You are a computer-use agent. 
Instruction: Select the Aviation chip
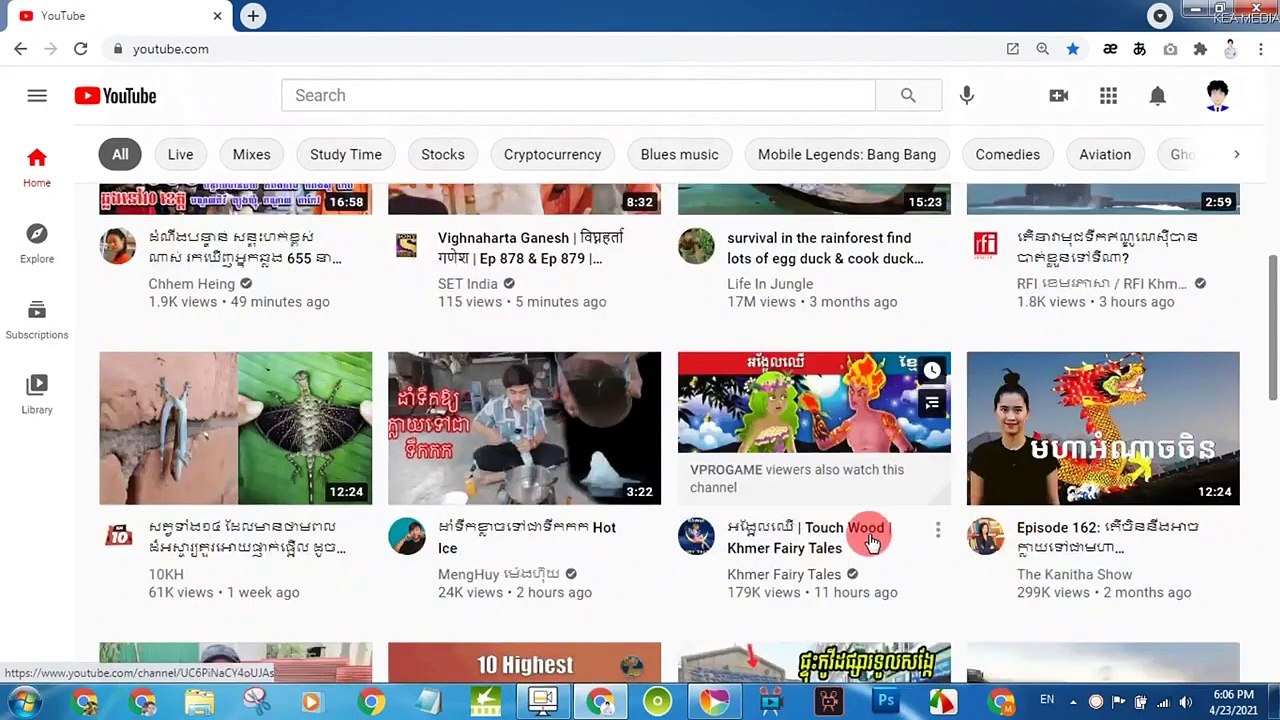pyautogui.click(x=1105, y=154)
